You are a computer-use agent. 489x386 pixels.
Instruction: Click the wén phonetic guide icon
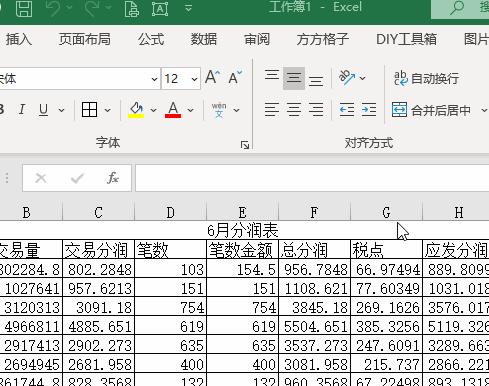219,110
